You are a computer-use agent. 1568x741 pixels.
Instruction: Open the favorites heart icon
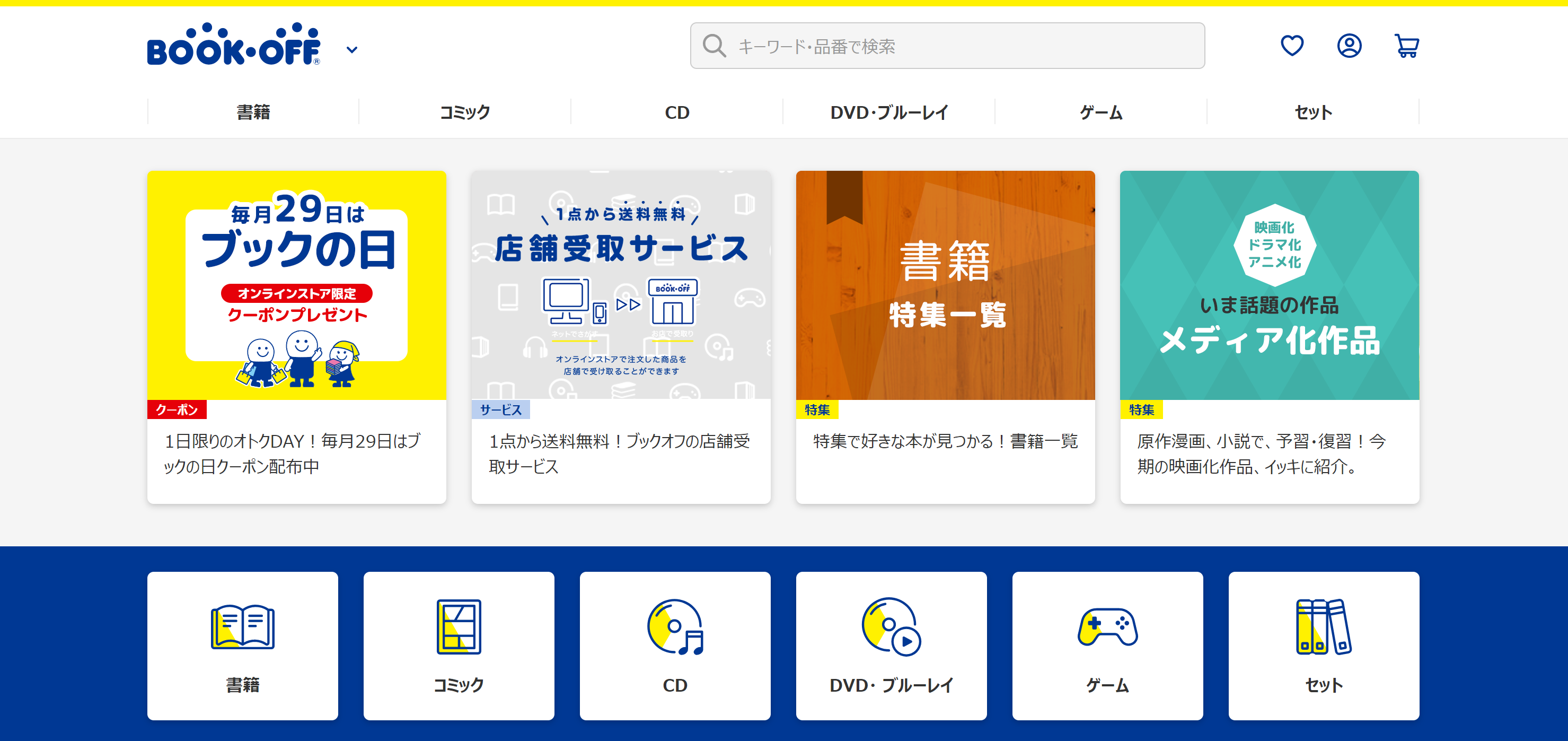coord(1293,45)
